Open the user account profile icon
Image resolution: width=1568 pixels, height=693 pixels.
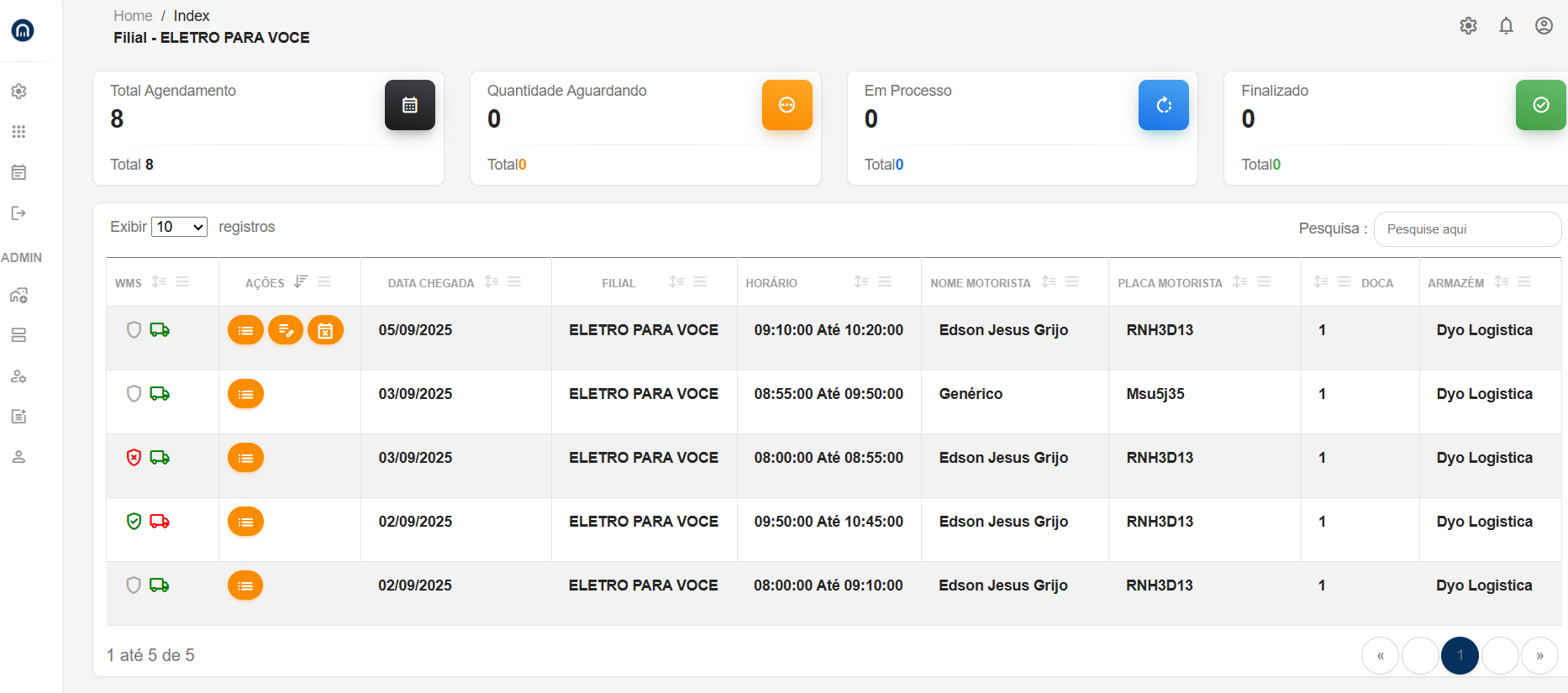(x=1544, y=26)
